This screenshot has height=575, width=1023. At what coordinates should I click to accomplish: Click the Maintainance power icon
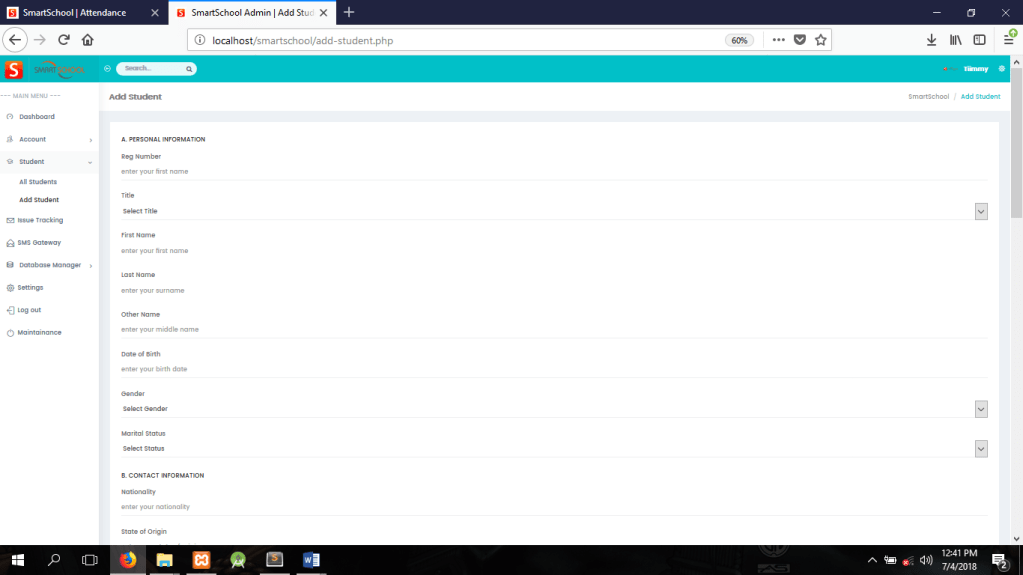[10, 333]
